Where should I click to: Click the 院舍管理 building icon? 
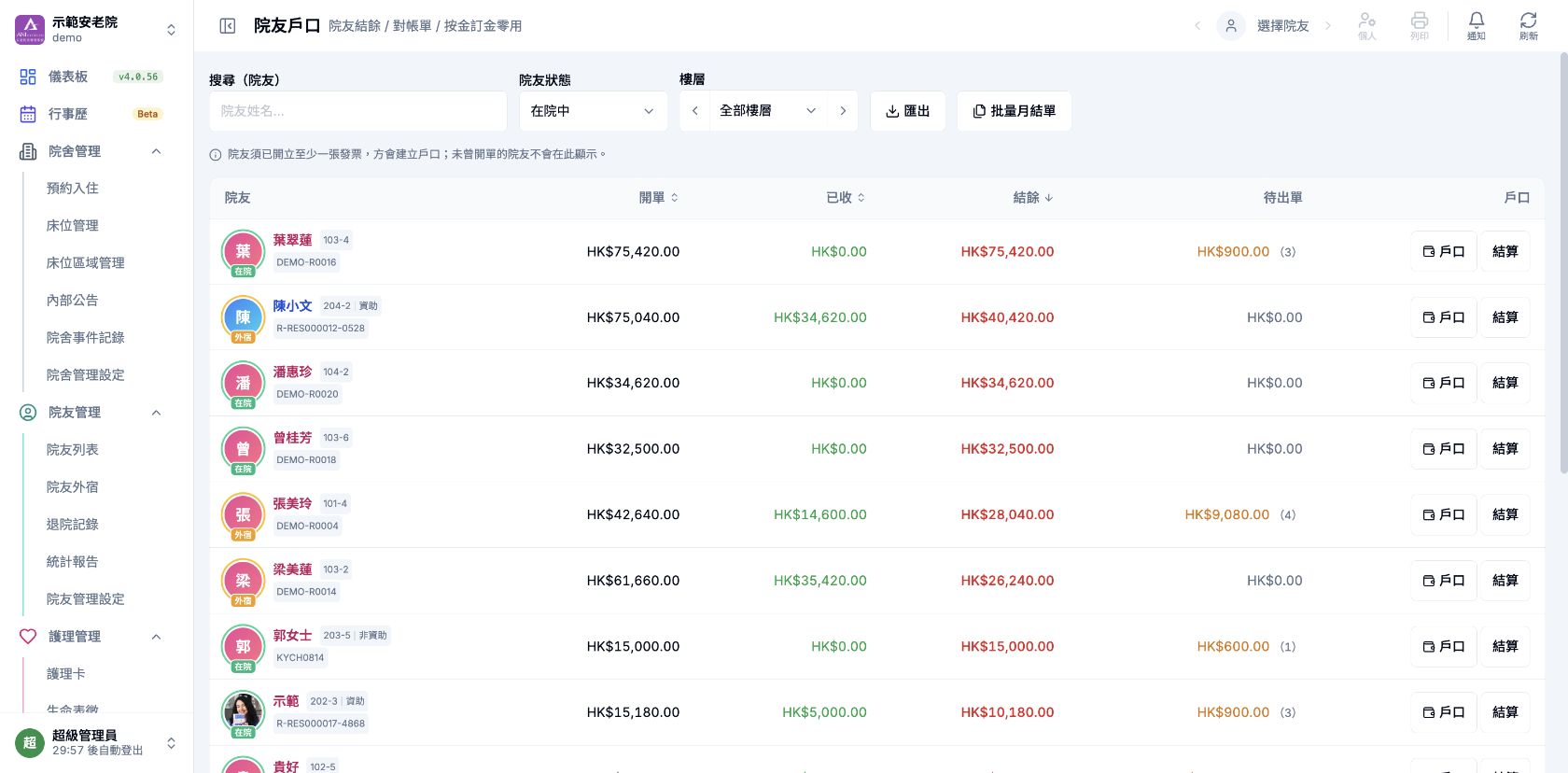[28, 151]
